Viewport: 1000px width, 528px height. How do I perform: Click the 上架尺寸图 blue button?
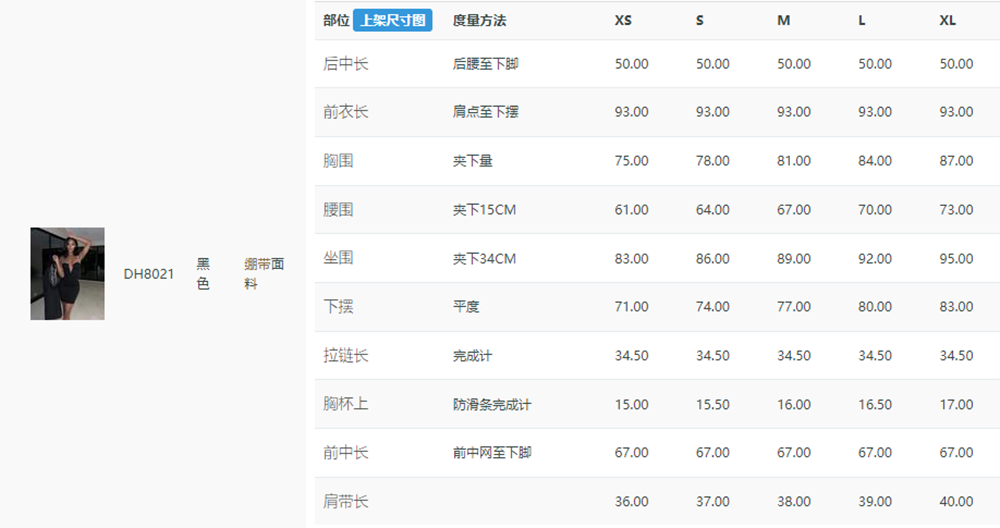(x=393, y=20)
